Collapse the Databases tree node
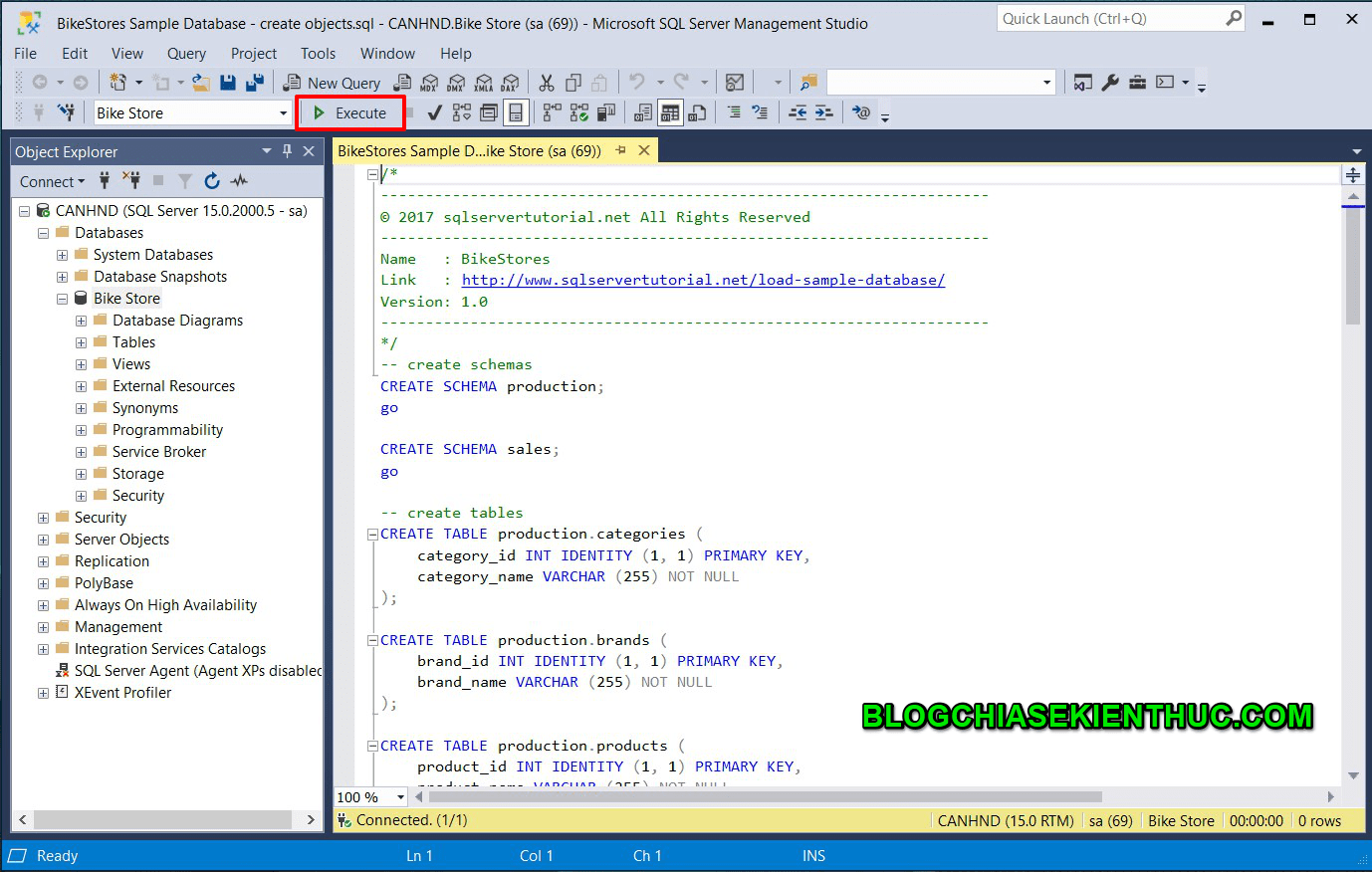Image resolution: width=1372 pixels, height=872 pixels. pos(42,232)
